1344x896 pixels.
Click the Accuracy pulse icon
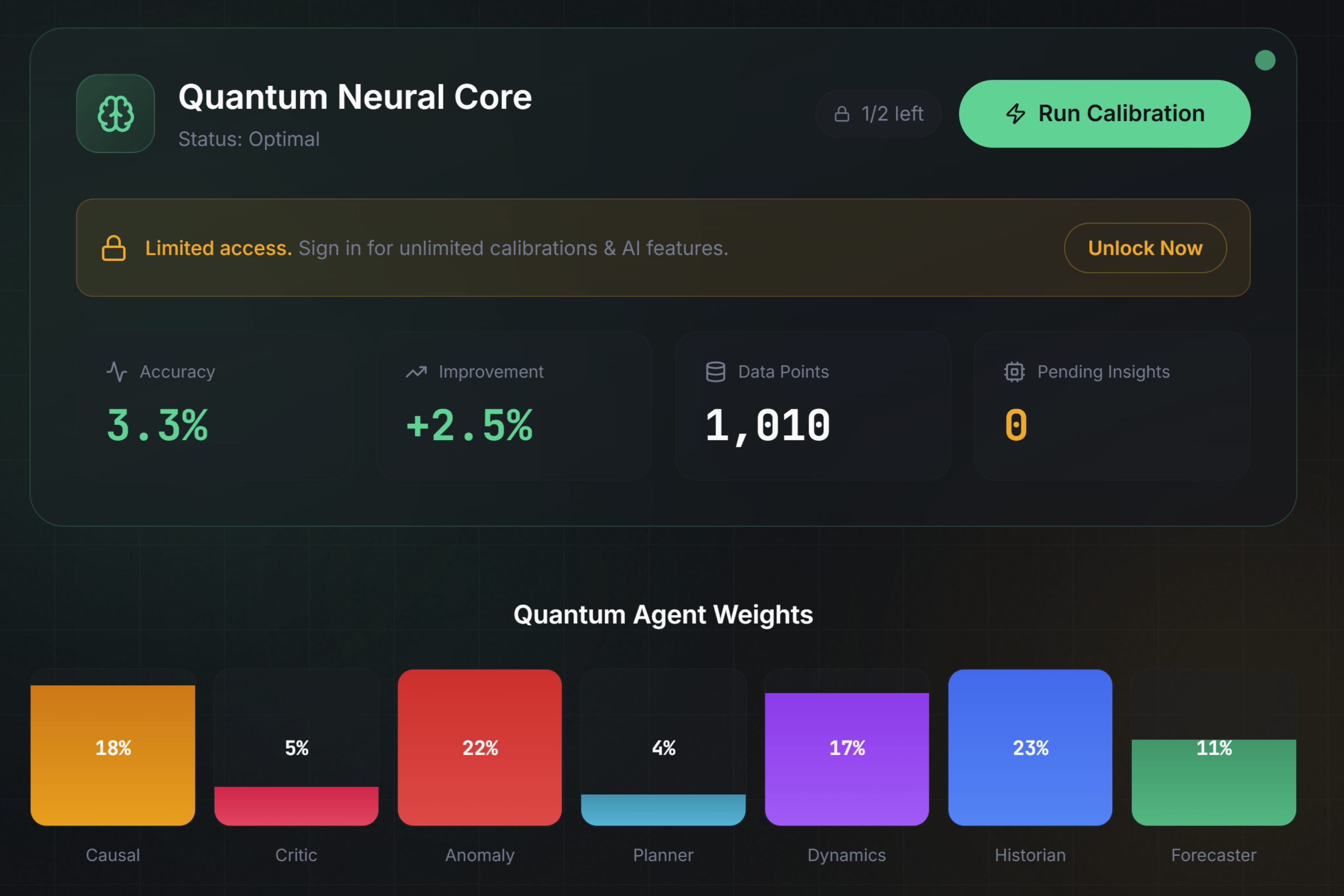tap(117, 372)
